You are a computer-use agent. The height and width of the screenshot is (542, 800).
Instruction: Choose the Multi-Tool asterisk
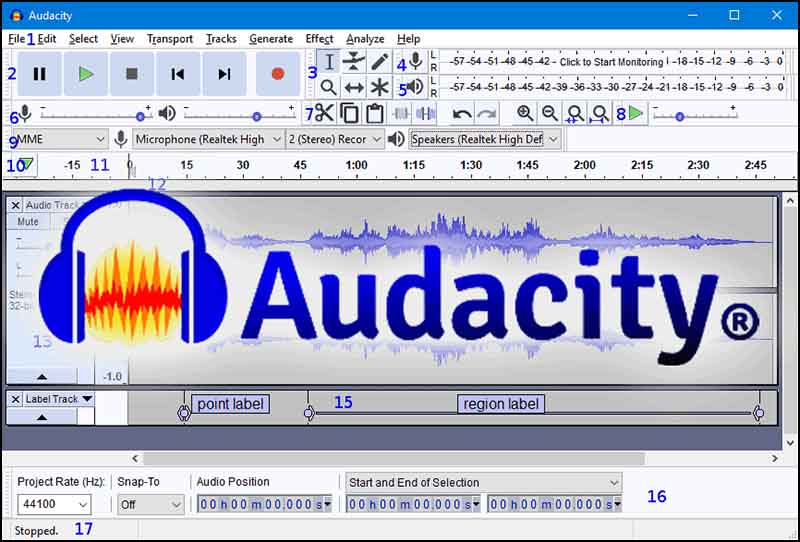point(379,87)
